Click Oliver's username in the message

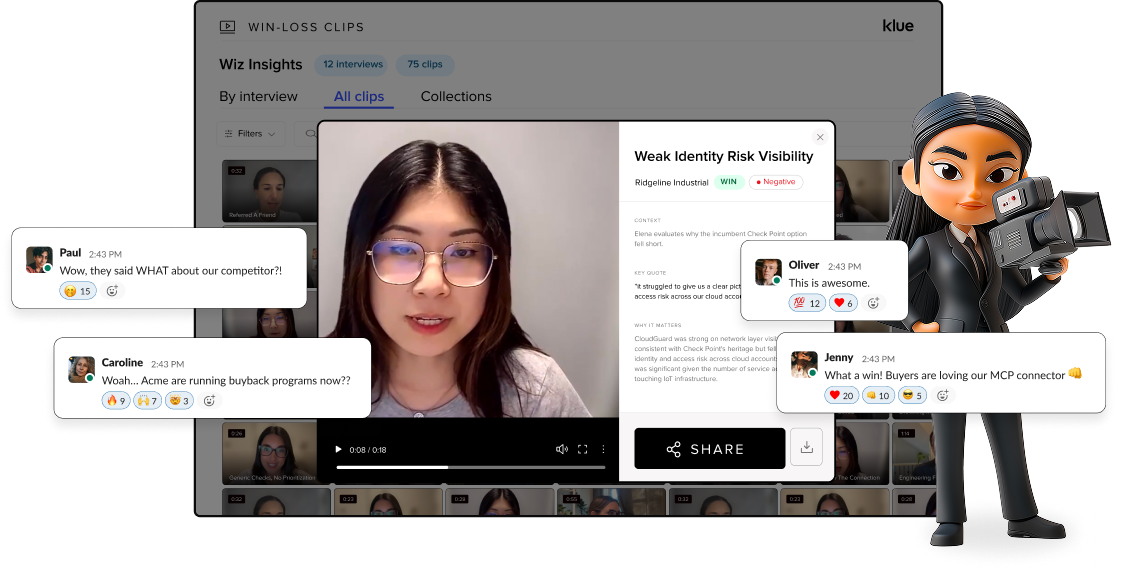(804, 265)
